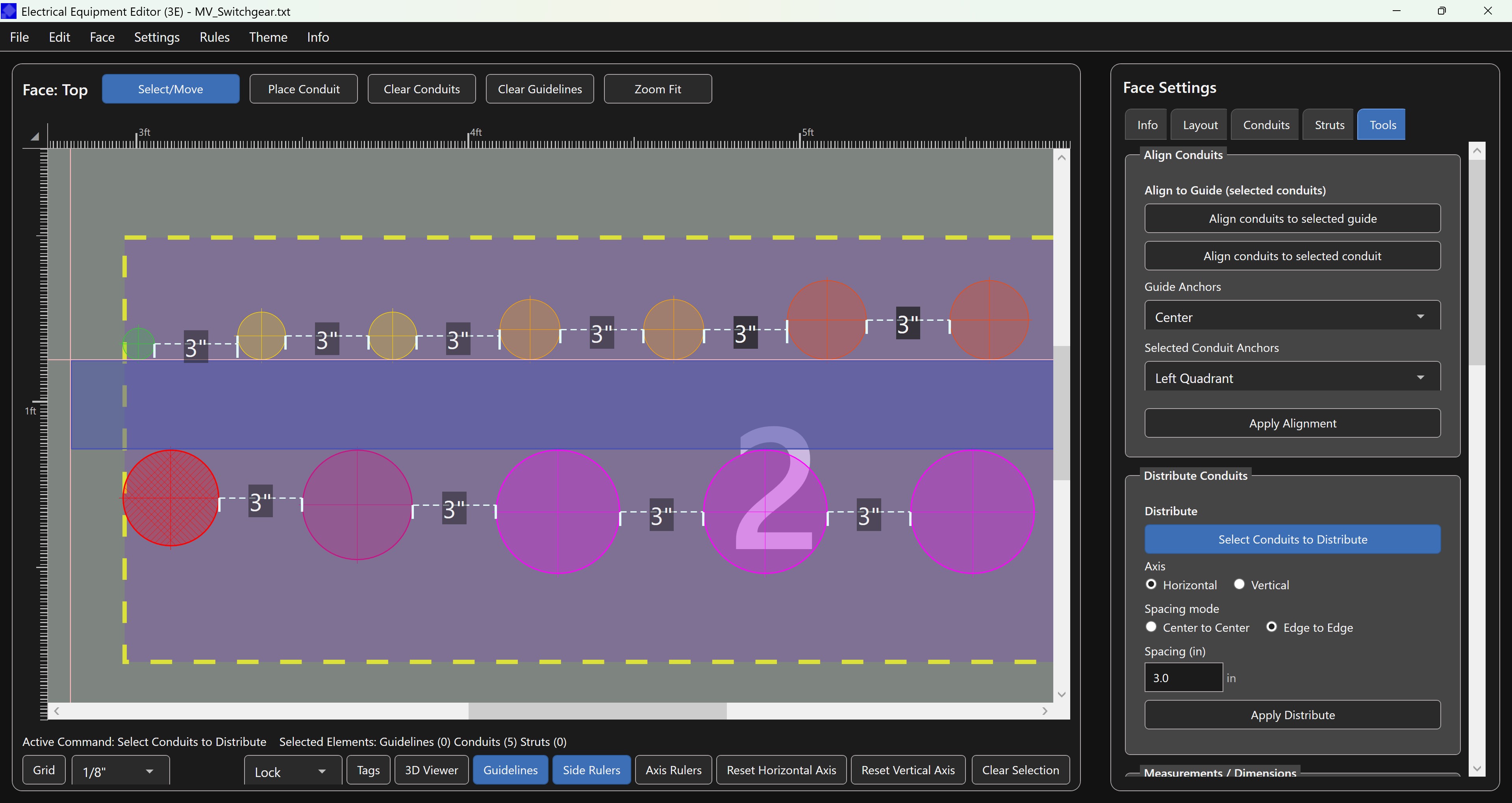Open the Rules menu

coord(214,37)
